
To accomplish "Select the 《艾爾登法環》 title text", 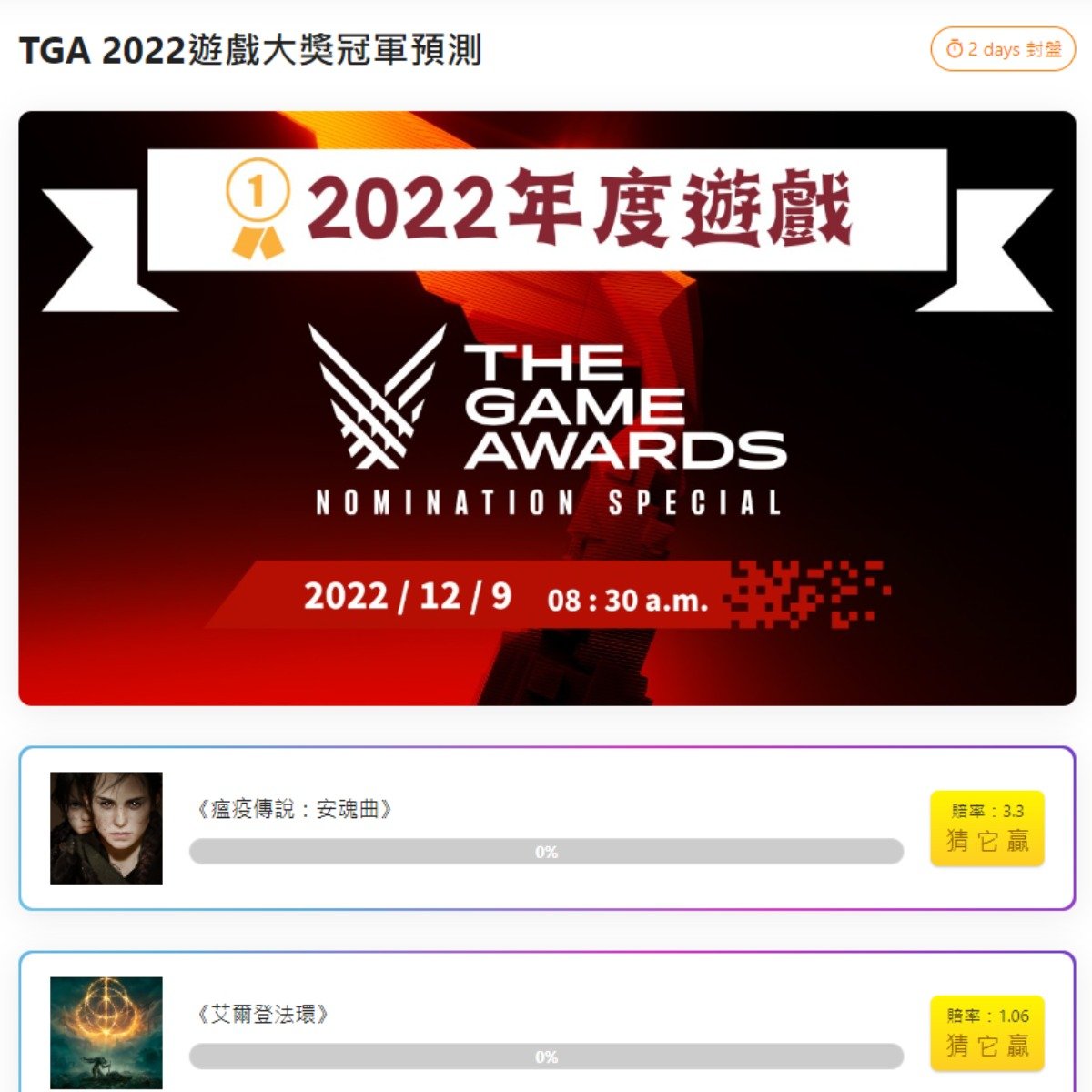I will (262, 1014).
